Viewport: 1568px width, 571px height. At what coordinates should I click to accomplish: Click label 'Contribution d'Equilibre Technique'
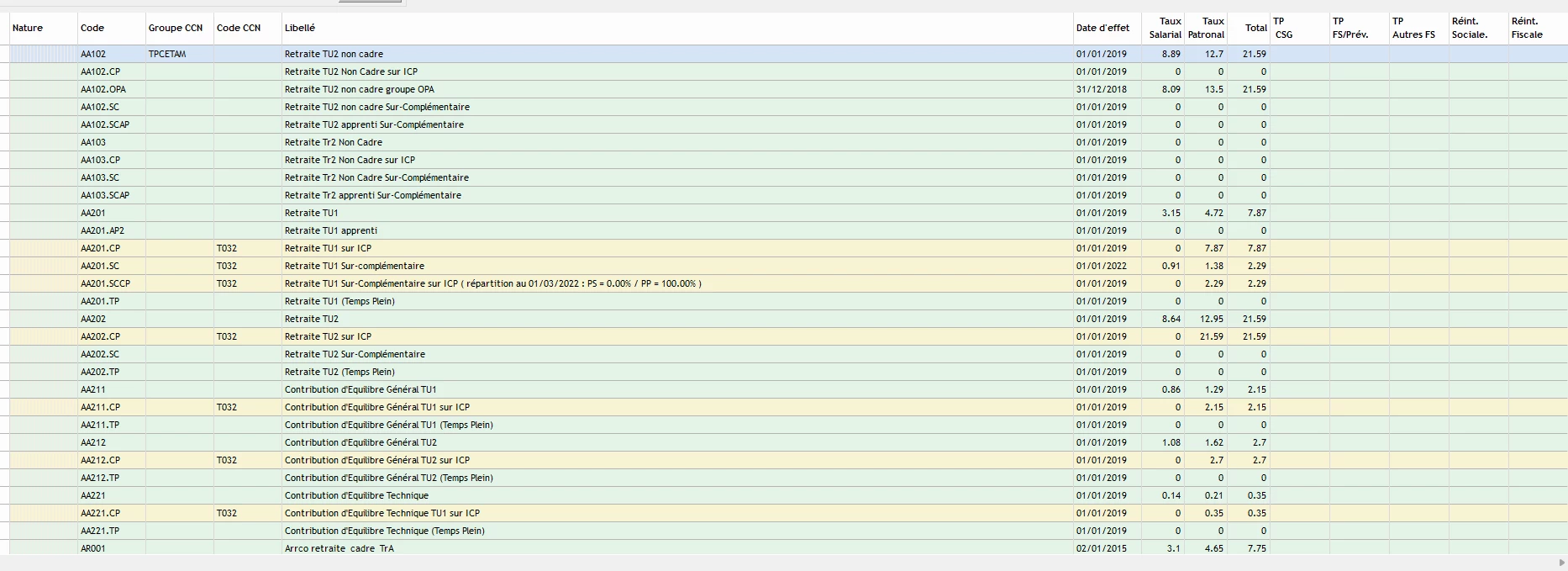click(356, 495)
